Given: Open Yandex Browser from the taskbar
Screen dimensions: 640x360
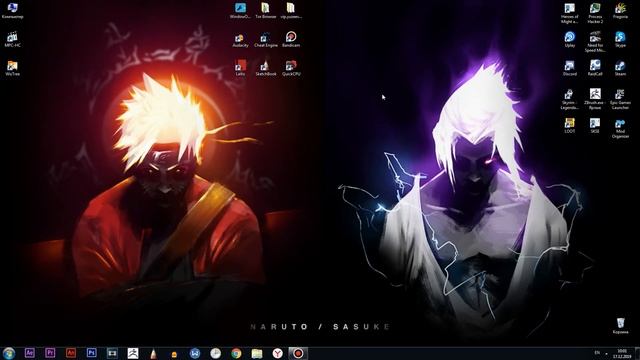Looking at the screenshot, I should pyautogui.click(x=278, y=353).
